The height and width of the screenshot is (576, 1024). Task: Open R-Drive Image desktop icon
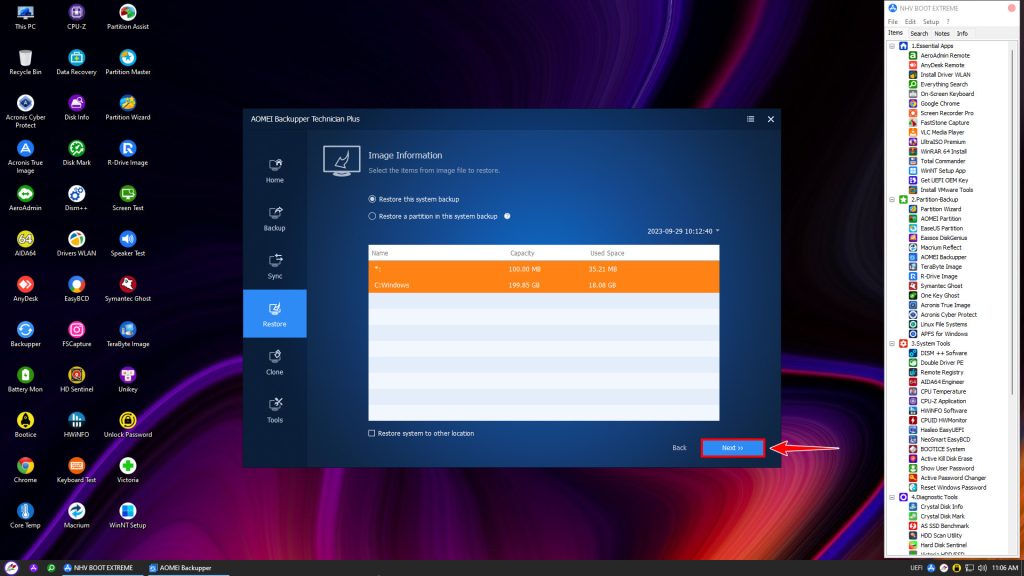pyautogui.click(x=128, y=153)
